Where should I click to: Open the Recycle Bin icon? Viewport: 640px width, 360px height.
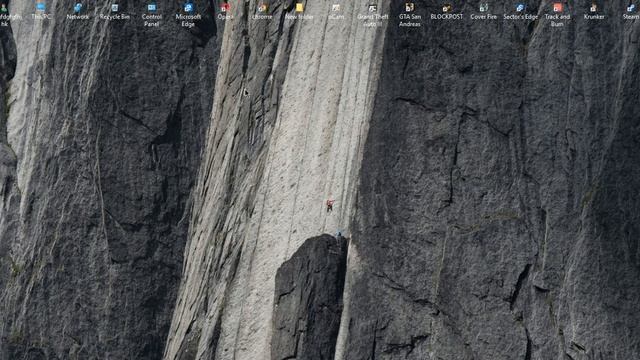pyautogui.click(x=115, y=11)
